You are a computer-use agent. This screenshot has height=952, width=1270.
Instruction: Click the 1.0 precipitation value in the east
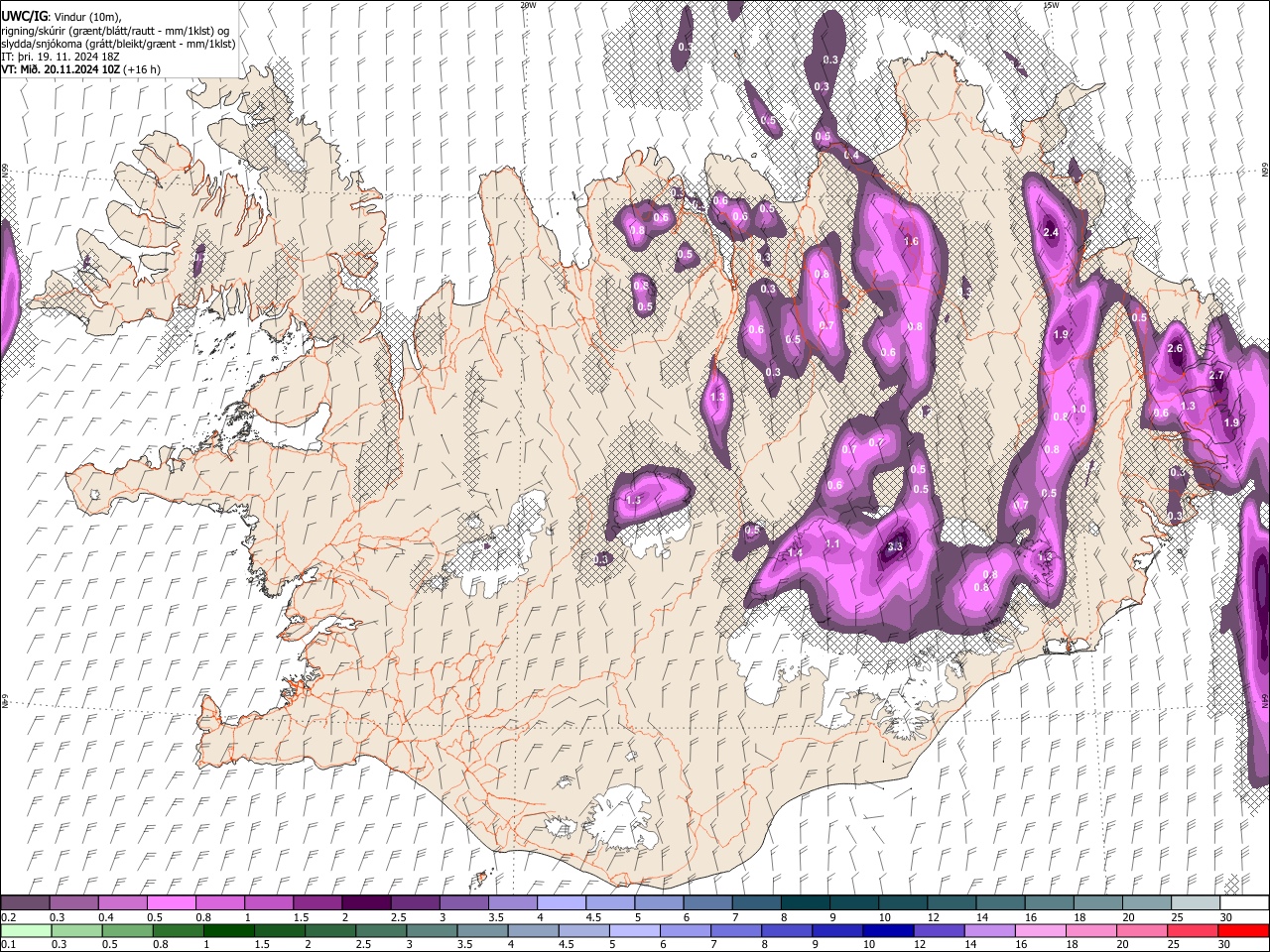coord(1079,409)
